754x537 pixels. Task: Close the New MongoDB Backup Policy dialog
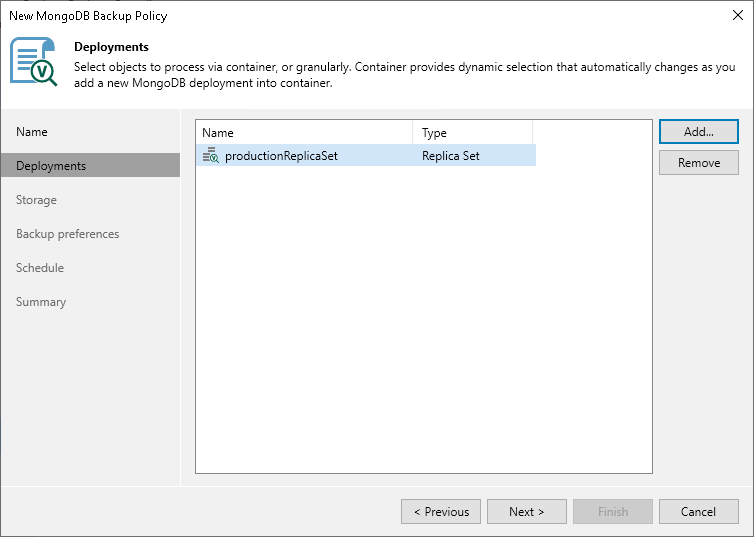pos(738,15)
